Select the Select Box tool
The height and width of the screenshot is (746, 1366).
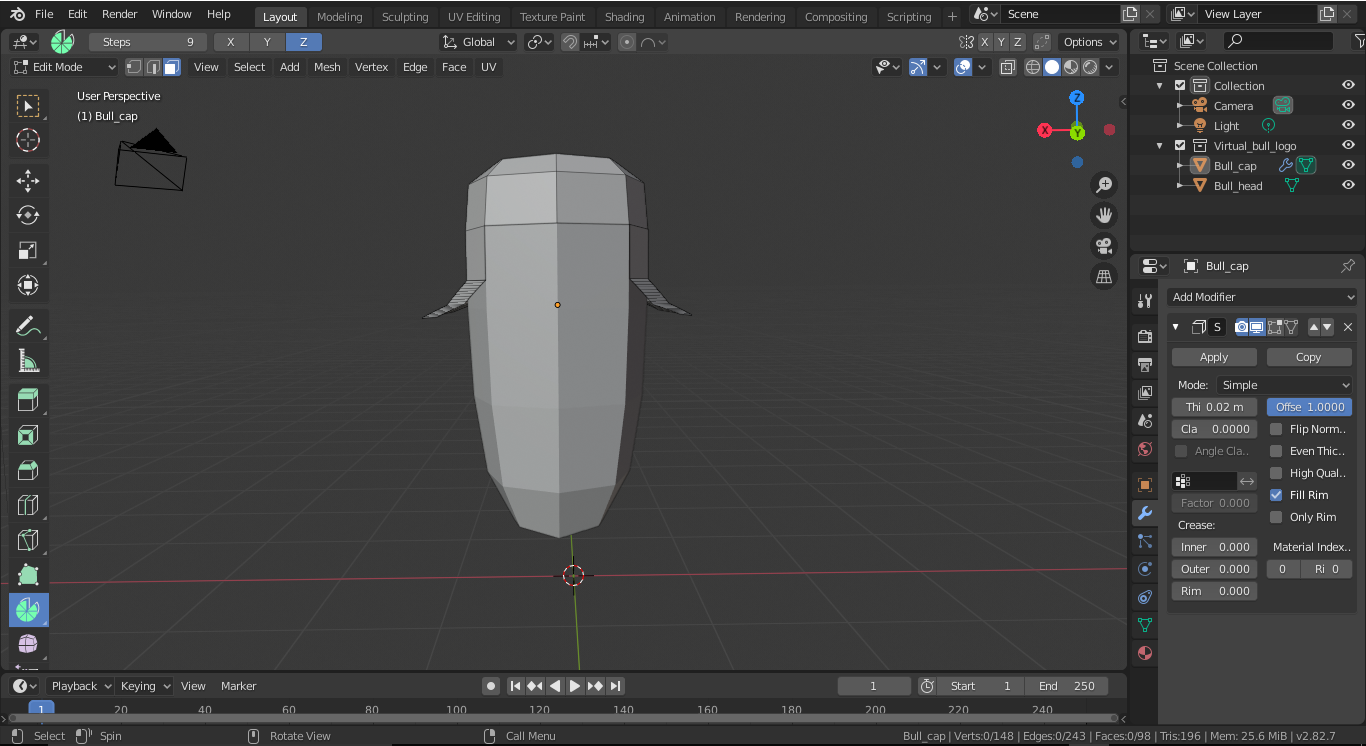pyautogui.click(x=28, y=106)
